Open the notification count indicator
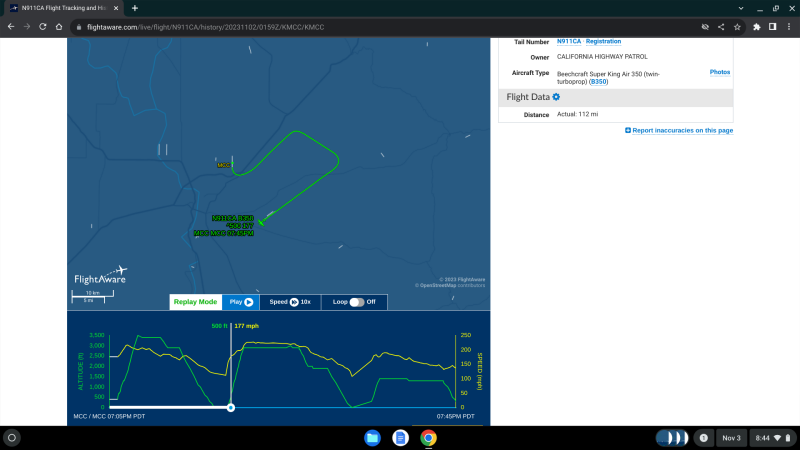The image size is (800, 450). pyautogui.click(x=704, y=438)
